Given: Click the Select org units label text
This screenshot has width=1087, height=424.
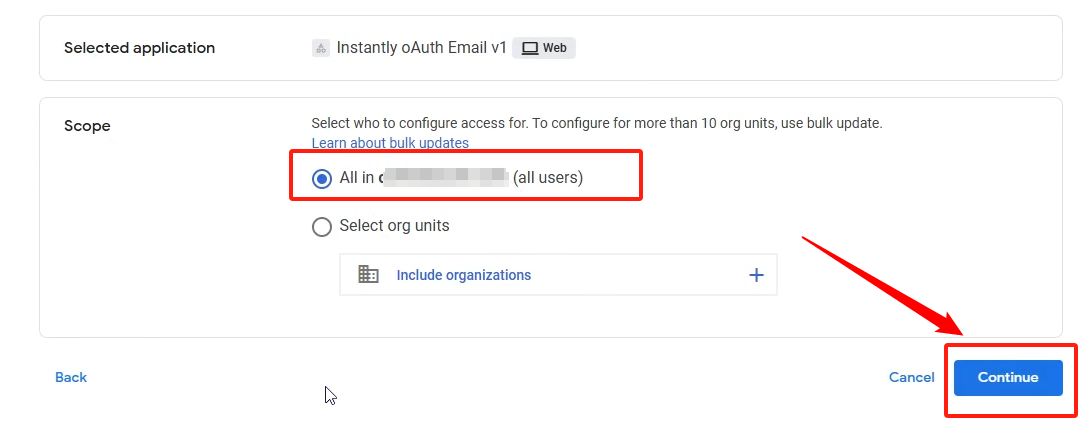Looking at the screenshot, I should [x=394, y=226].
